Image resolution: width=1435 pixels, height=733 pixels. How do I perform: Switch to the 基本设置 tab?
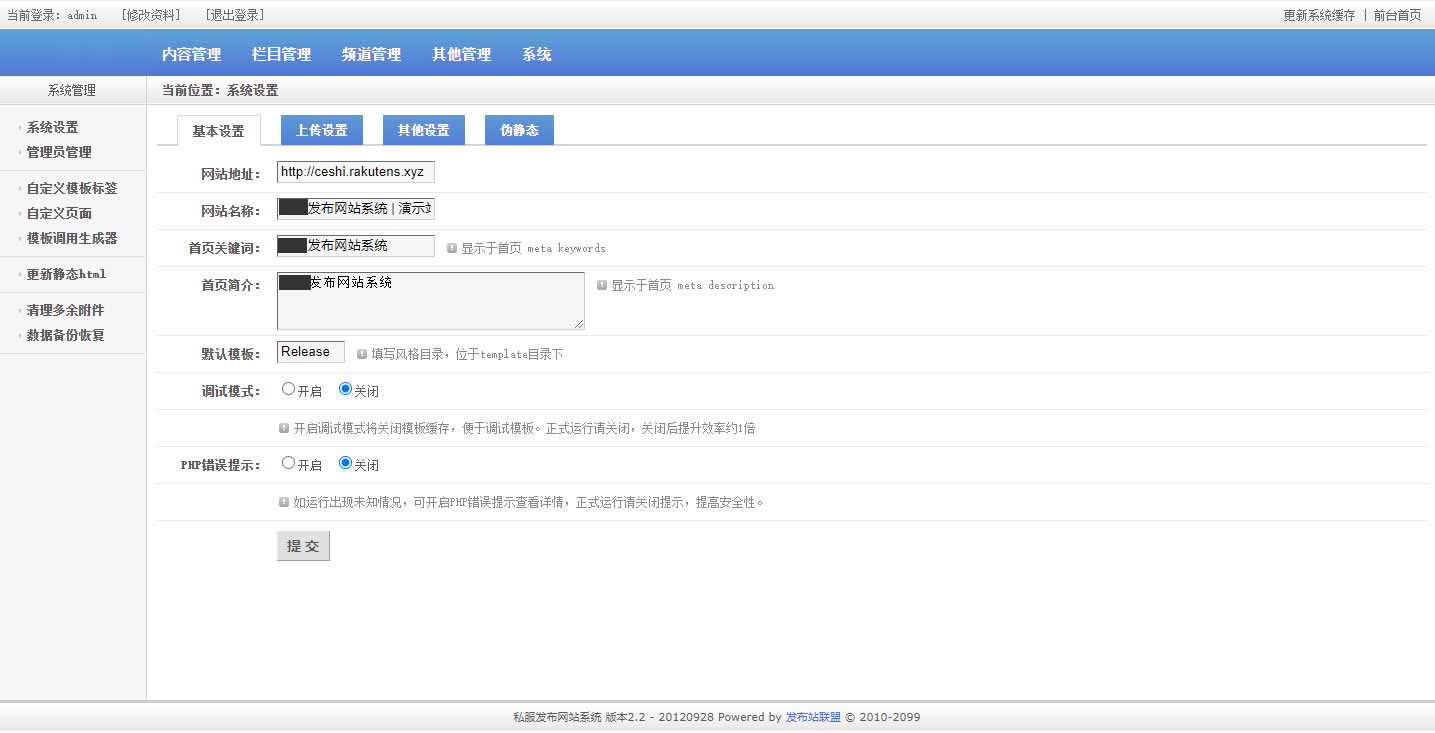(218, 131)
